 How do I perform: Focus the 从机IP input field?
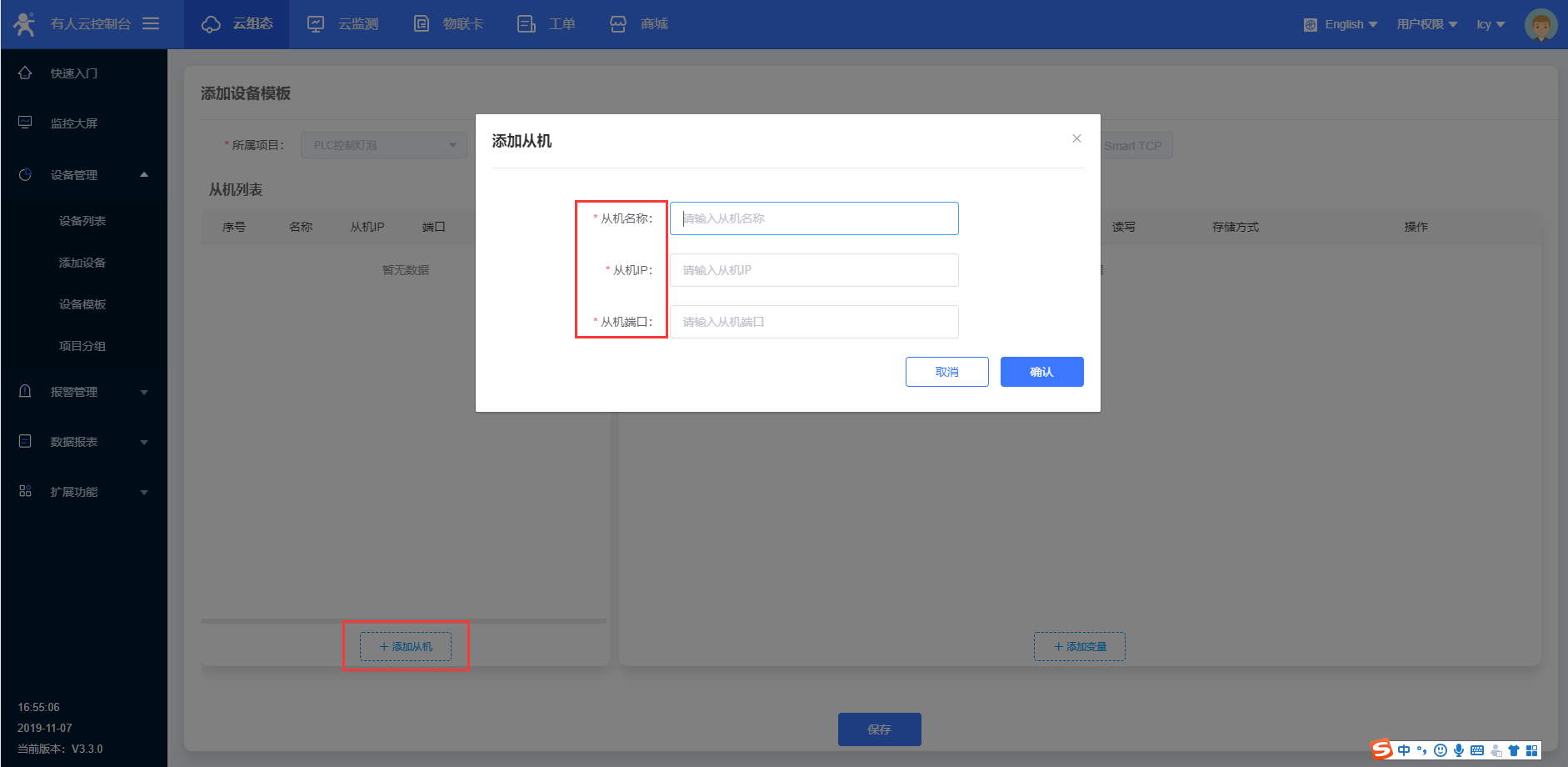[814, 270]
